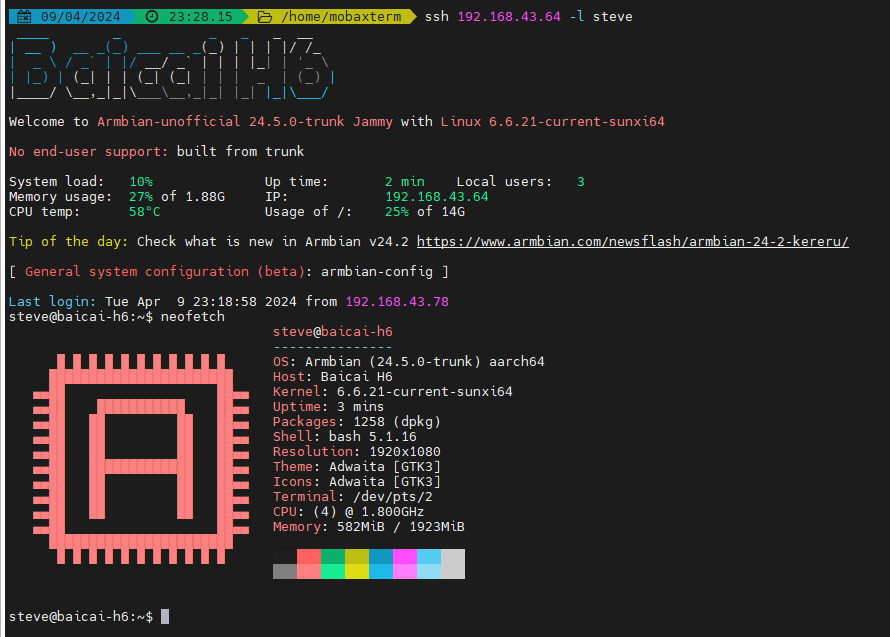Click the Kernel line in neofetch output
This screenshot has width=890, height=637.
[392, 391]
